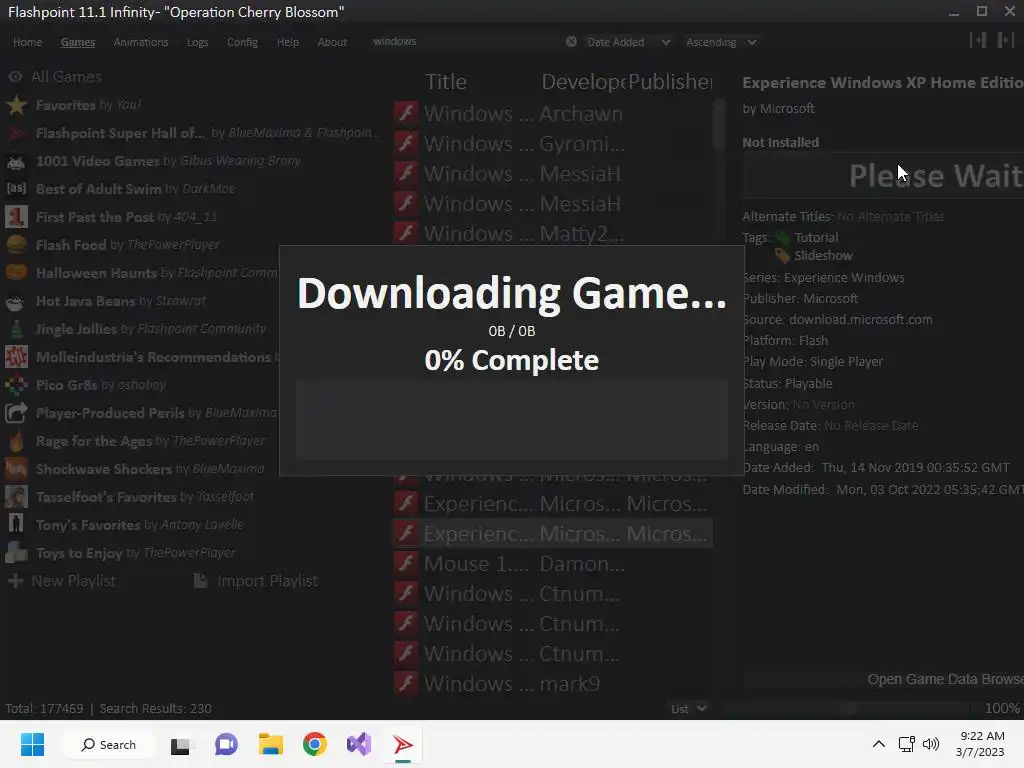Switch to the Games tab

click(x=78, y=42)
